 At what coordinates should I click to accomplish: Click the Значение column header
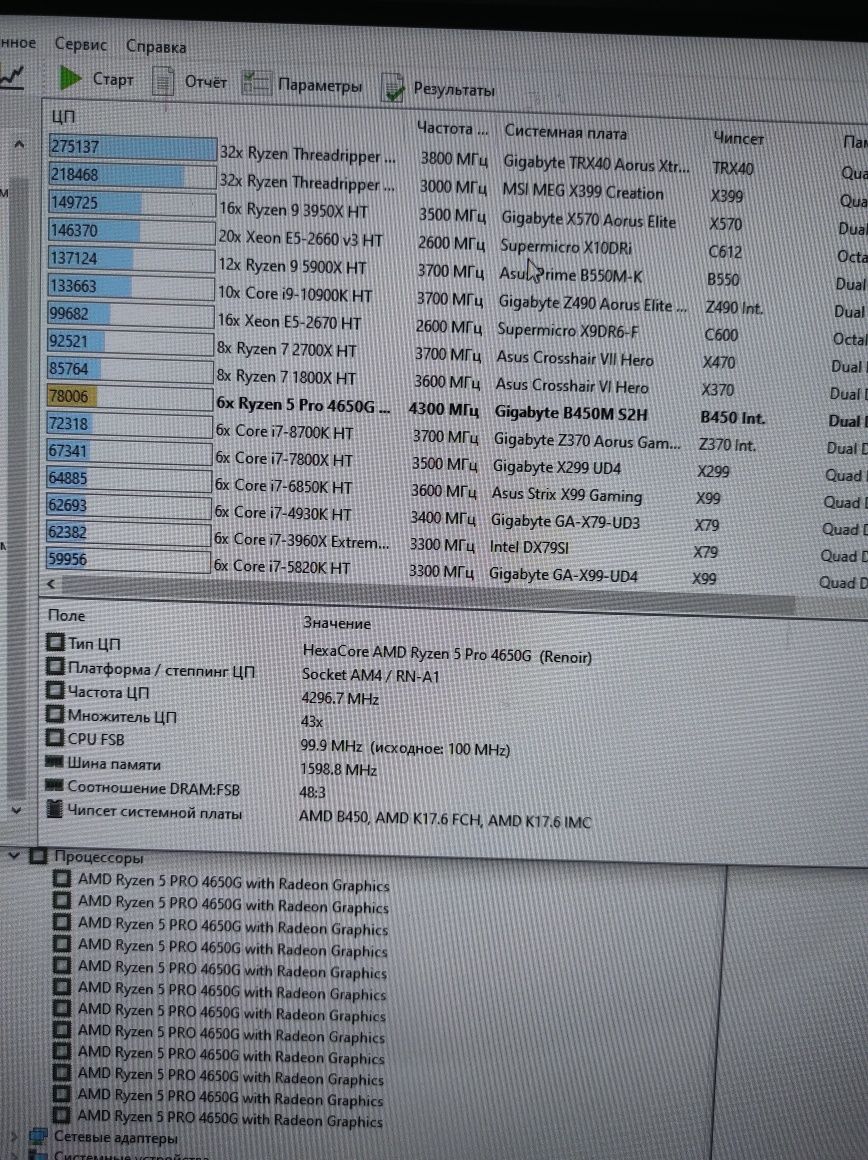pos(337,623)
